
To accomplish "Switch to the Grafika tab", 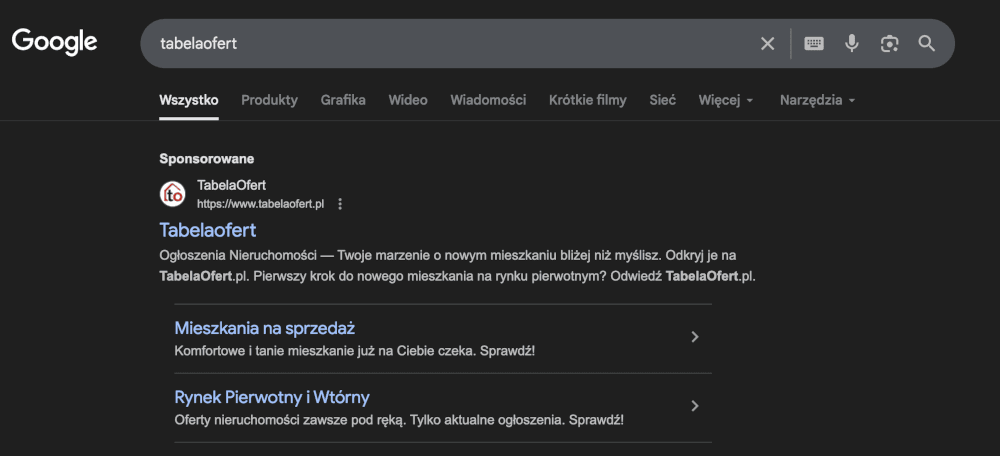I will (x=343, y=100).
